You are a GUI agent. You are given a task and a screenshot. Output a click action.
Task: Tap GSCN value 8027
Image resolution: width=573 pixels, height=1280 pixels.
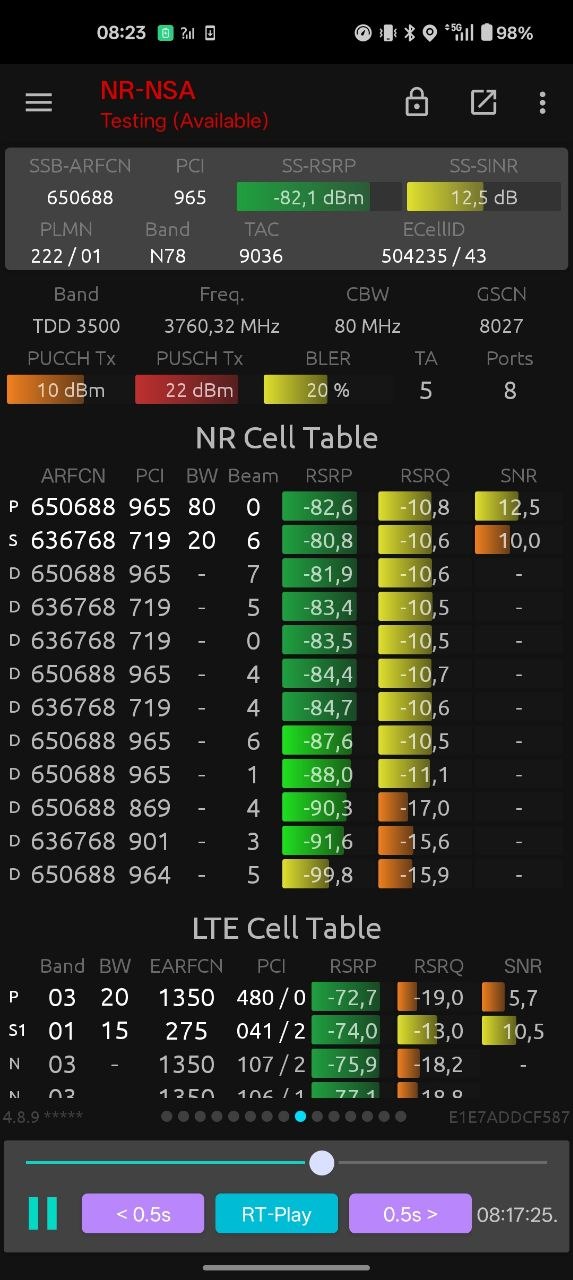501,326
